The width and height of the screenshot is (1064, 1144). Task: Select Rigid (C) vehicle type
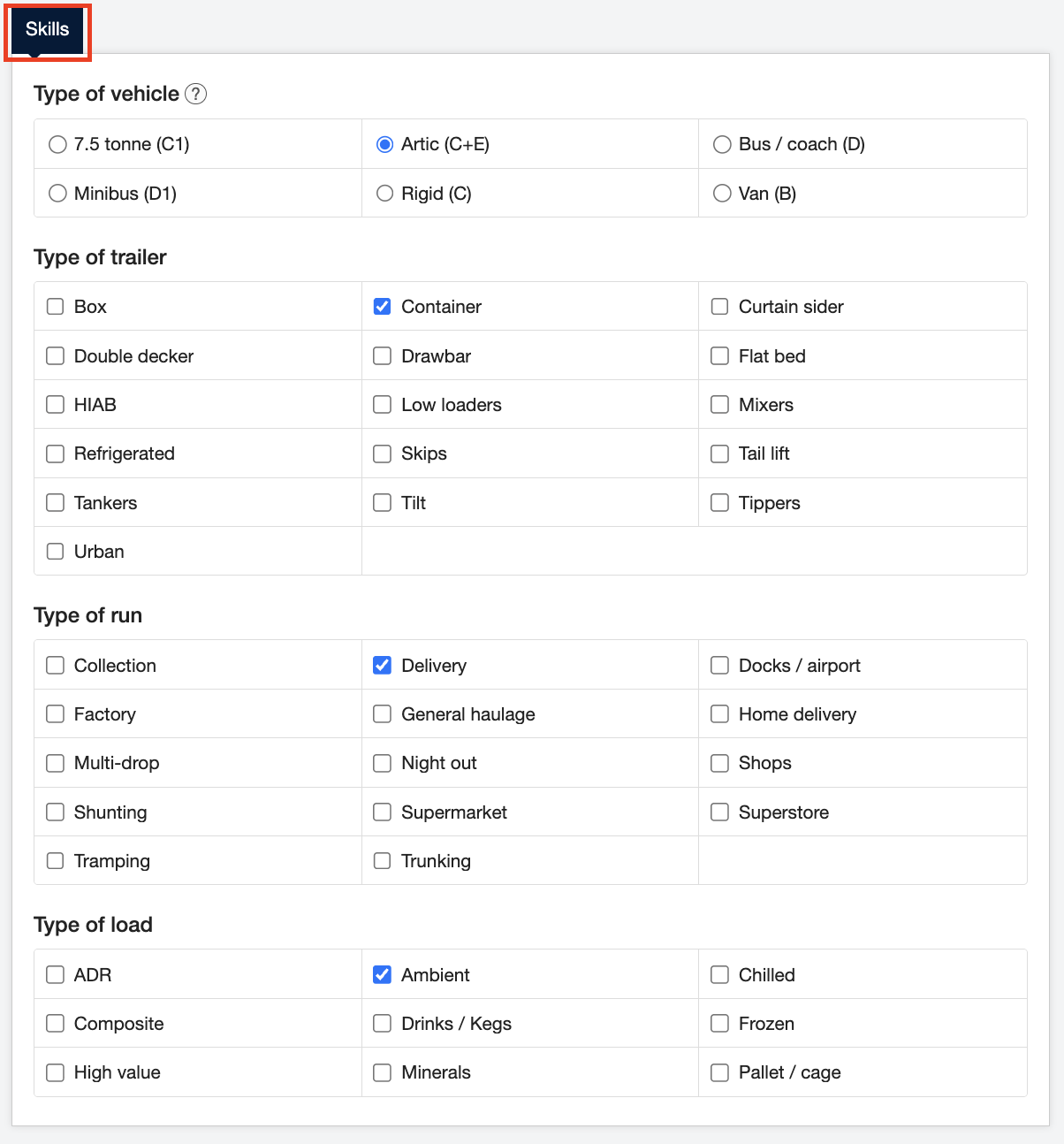(384, 193)
